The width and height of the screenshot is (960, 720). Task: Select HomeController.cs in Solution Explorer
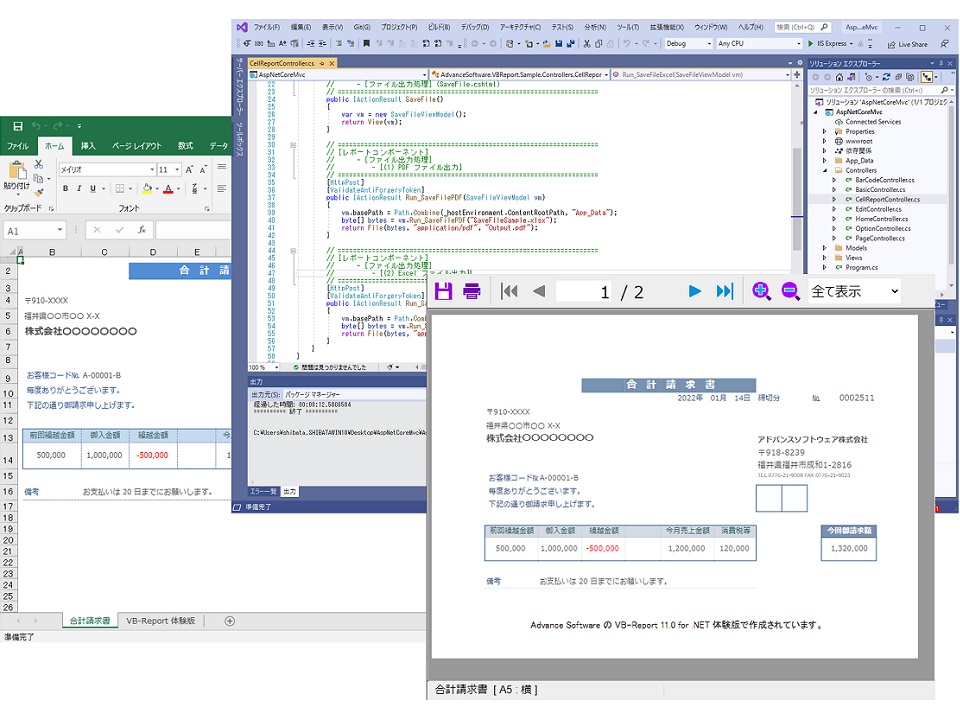[881, 219]
